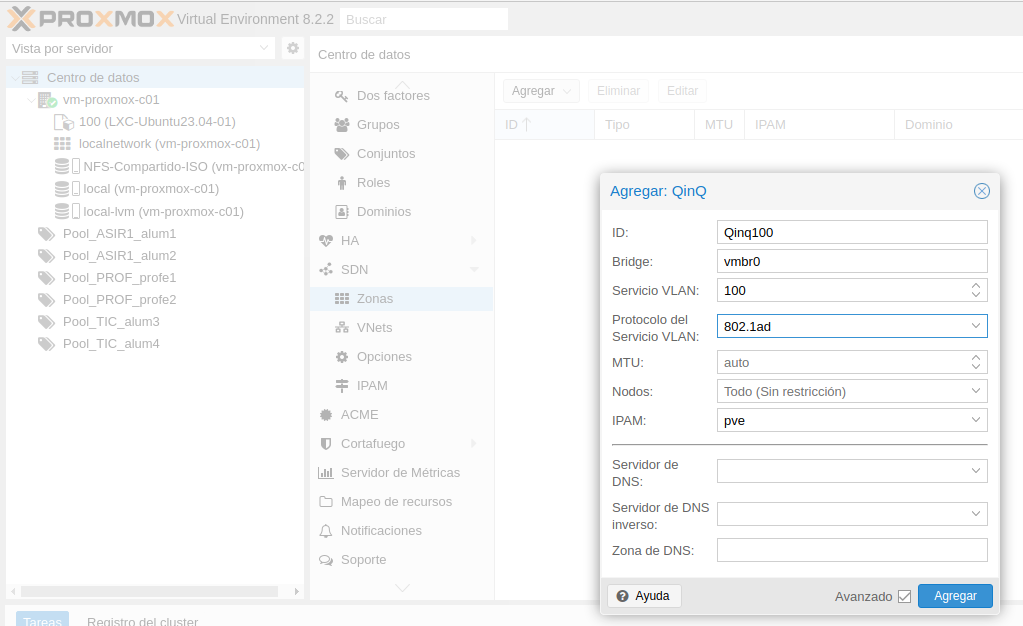Open the Agregar zone type dropdown
Image resolution: width=1023 pixels, height=626 pixels.
pos(542,91)
